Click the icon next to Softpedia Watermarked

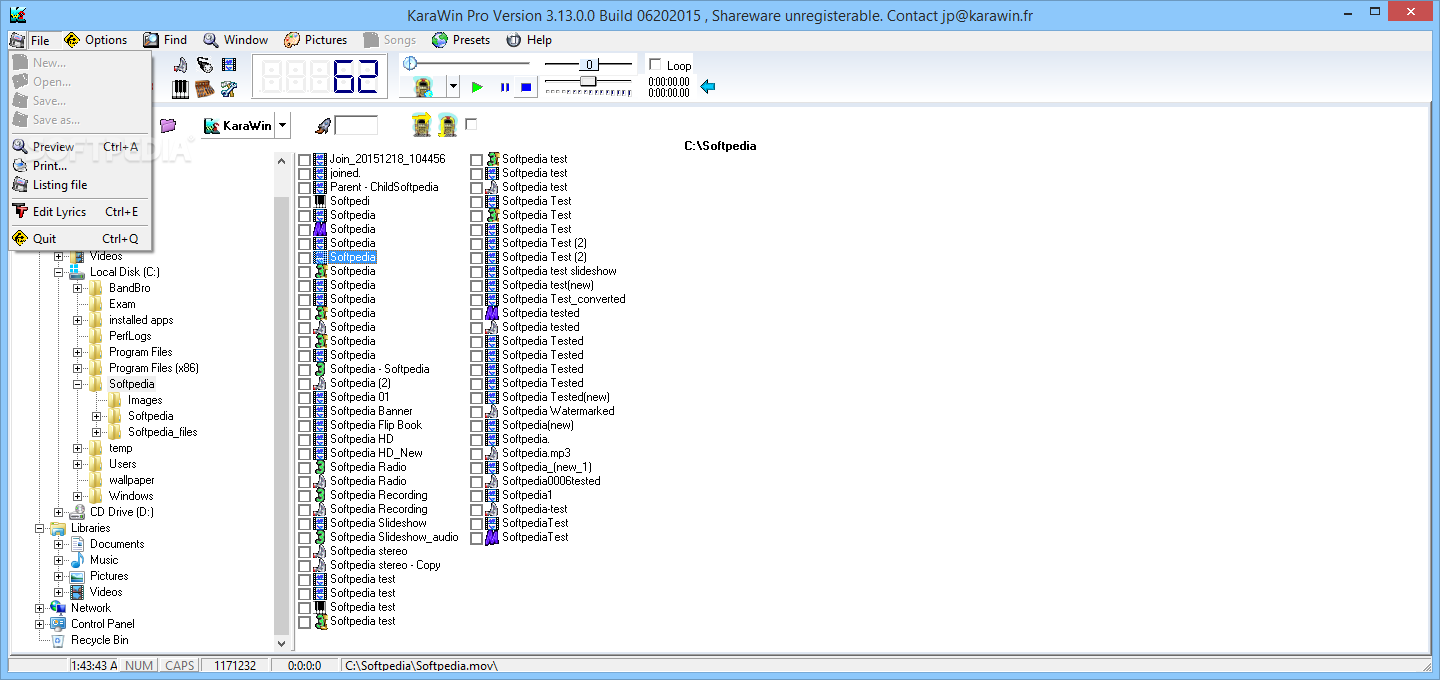(x=492, y=411)
